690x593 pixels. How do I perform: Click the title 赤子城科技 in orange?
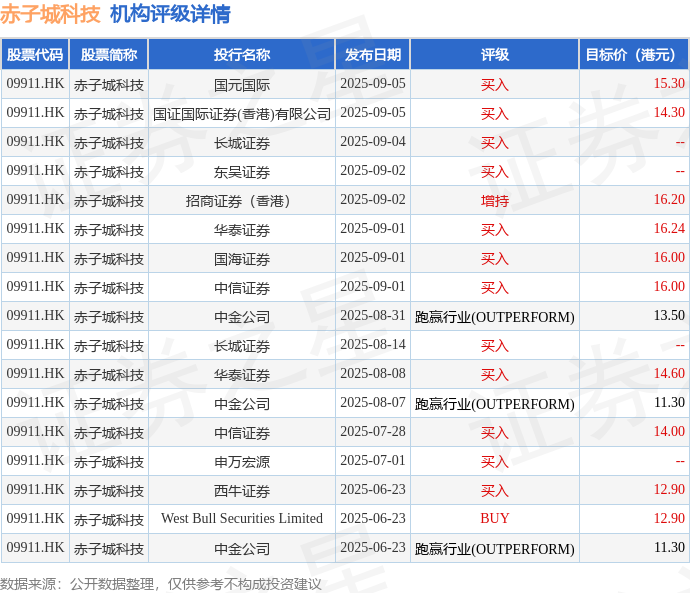tap(50, 14)
